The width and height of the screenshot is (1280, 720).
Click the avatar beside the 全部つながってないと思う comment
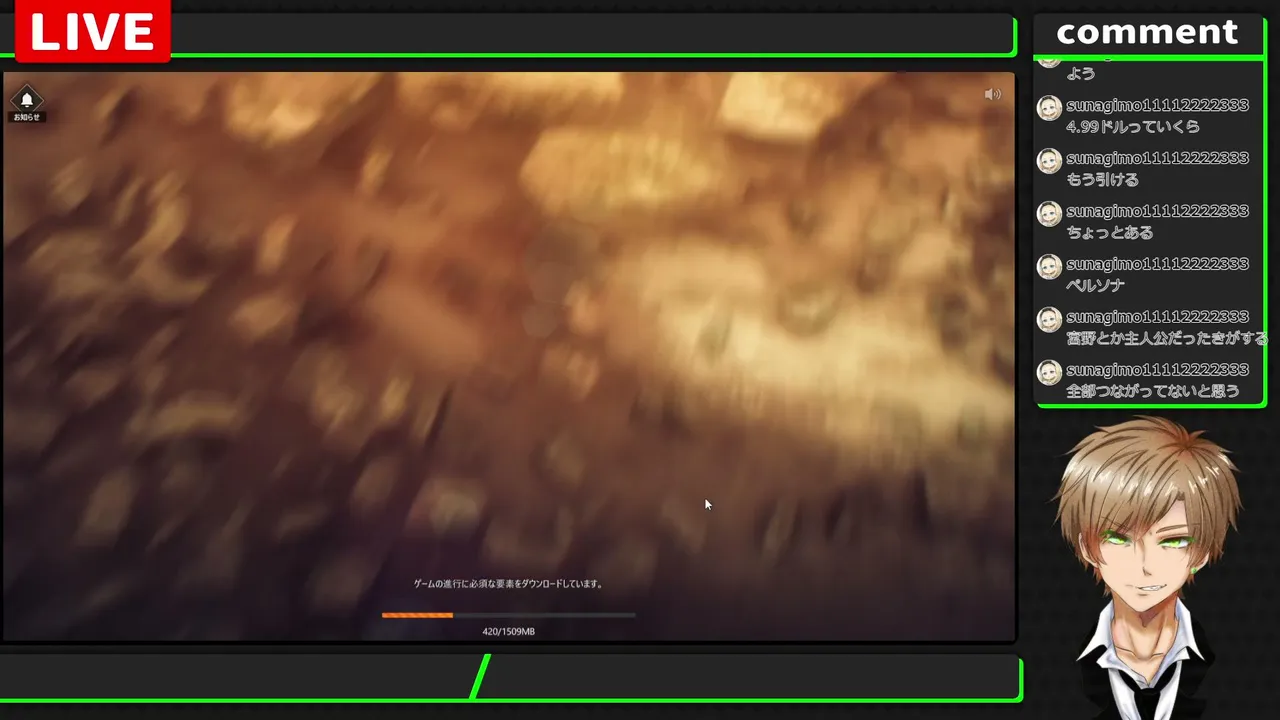click(1049, 373)
